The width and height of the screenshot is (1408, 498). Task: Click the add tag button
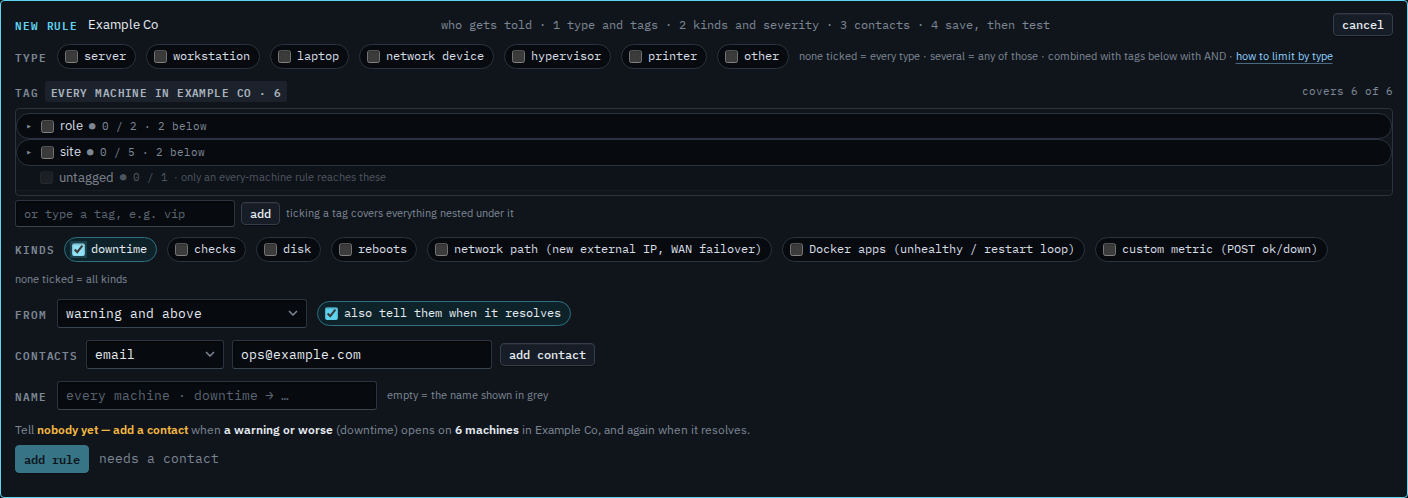coord(260,214)
